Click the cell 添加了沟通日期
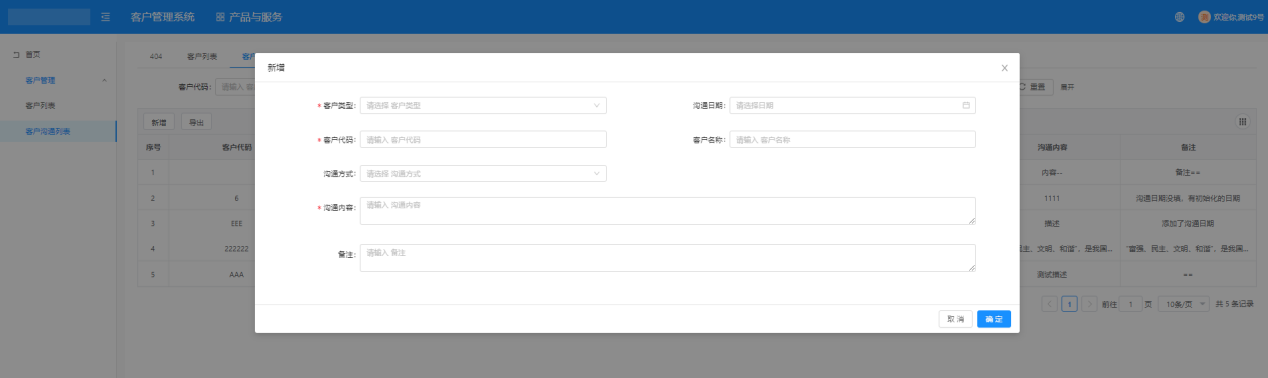1268x378 pixels. point(1188,223)
